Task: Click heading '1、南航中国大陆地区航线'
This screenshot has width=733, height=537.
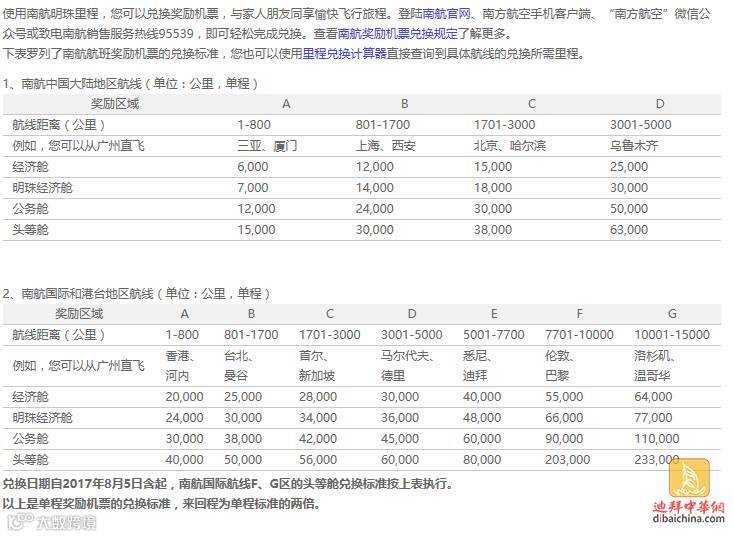Action: click(130, 84)
